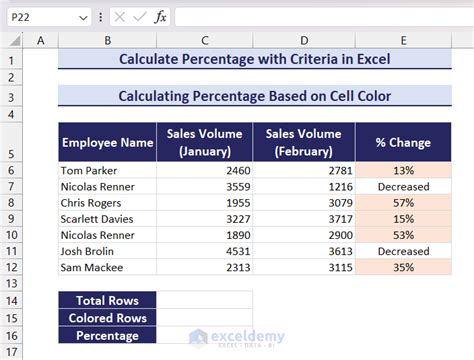Select row 16 header

[11, 336]
